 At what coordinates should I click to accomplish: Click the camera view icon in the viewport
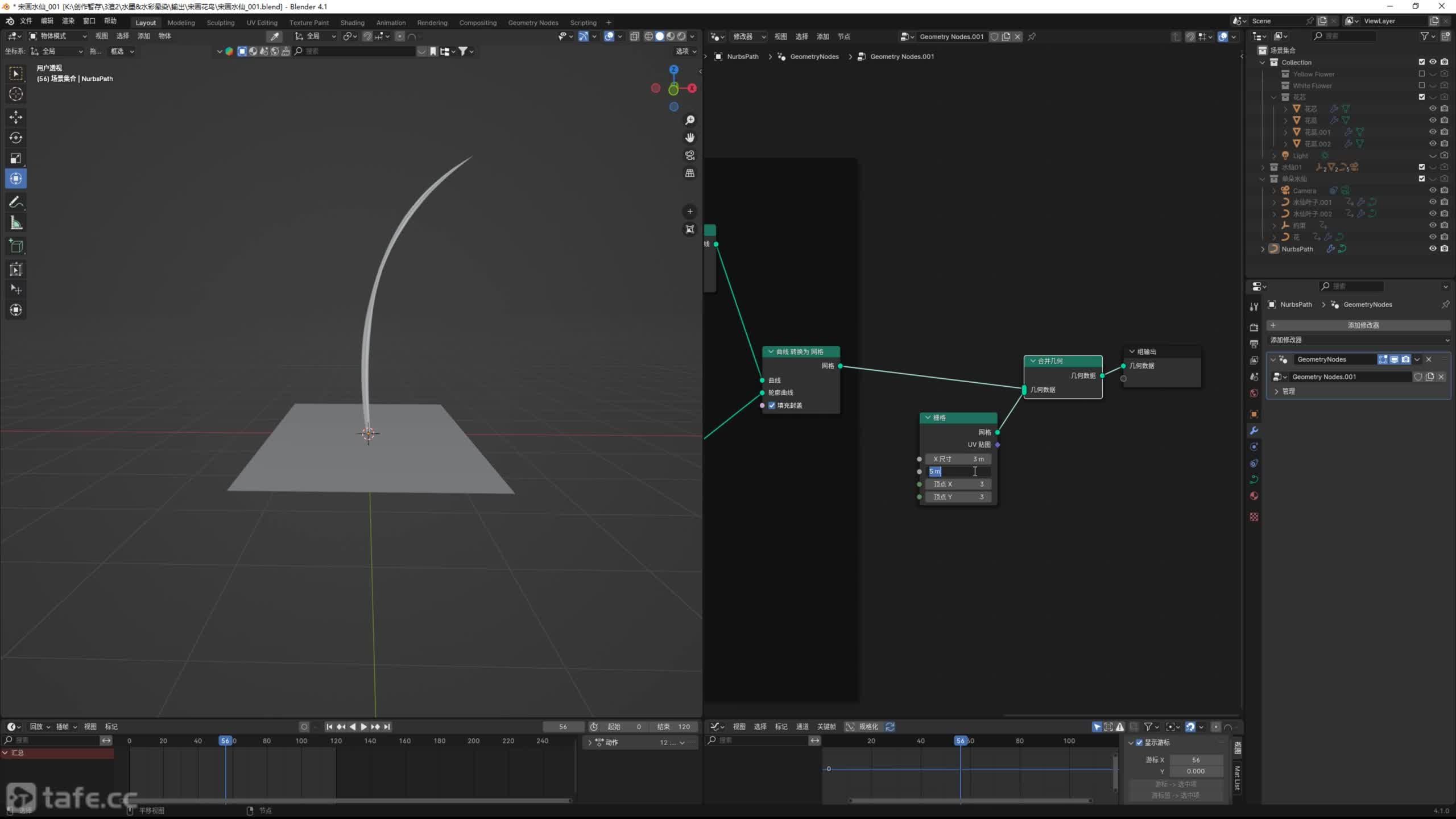click(x=690, y=155)
